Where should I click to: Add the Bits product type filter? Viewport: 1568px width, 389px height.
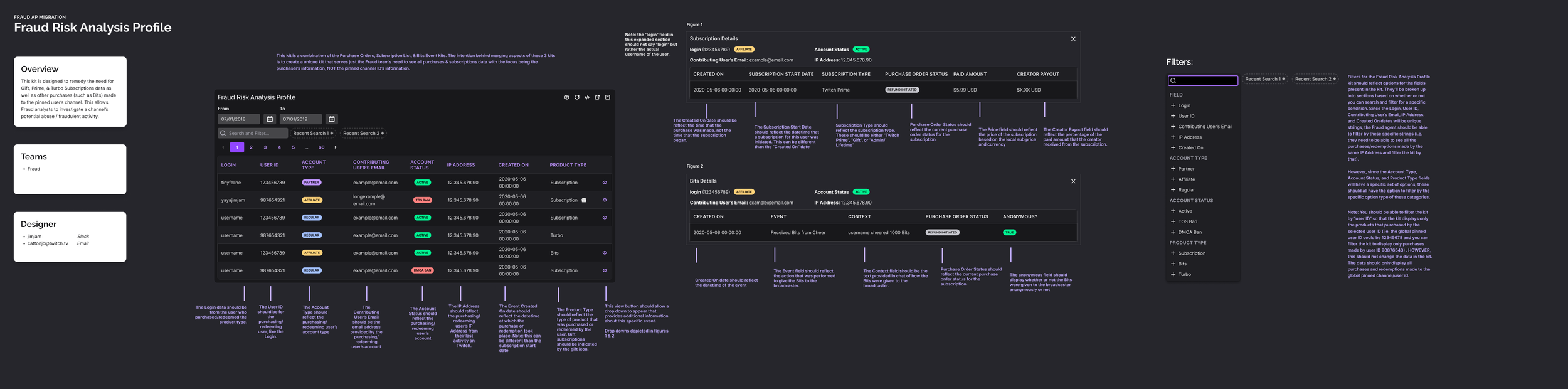(x=1173, y=264)
